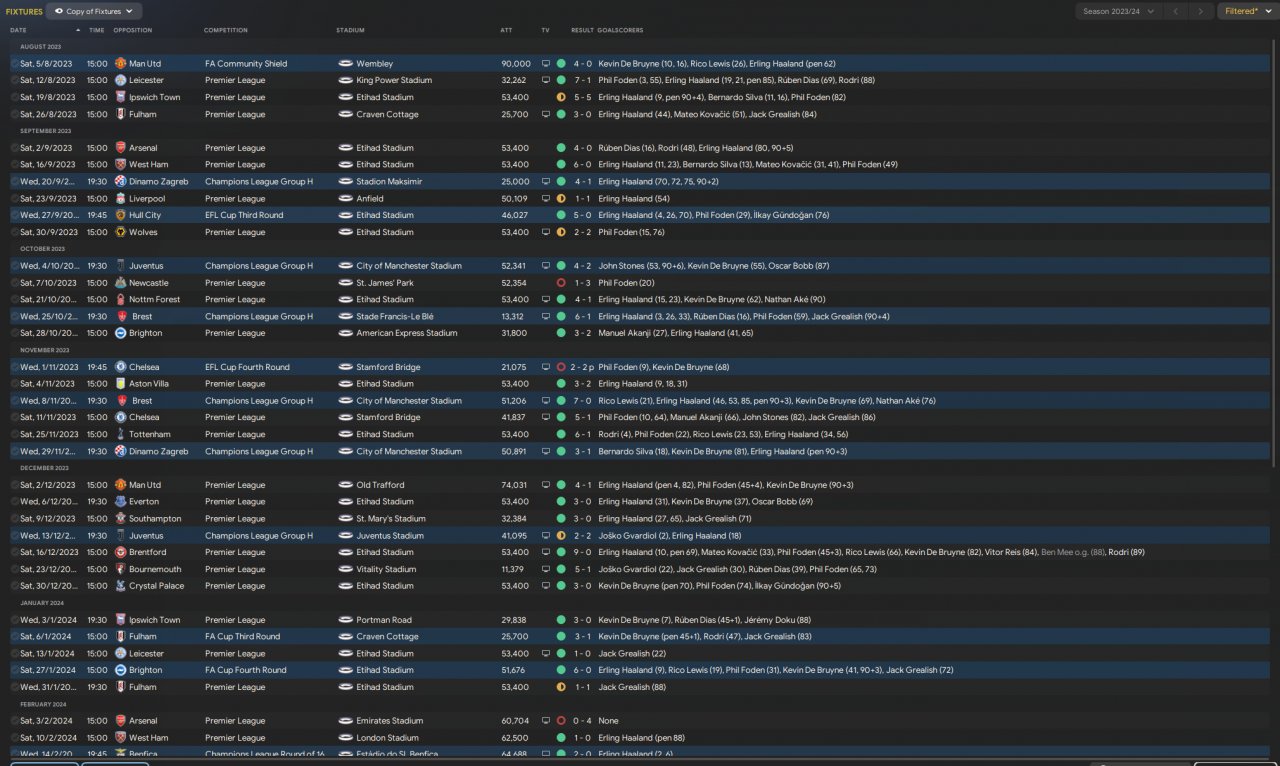Tick the selection circle for Sat, 26/8/2023 fixture

click(14, 115)
